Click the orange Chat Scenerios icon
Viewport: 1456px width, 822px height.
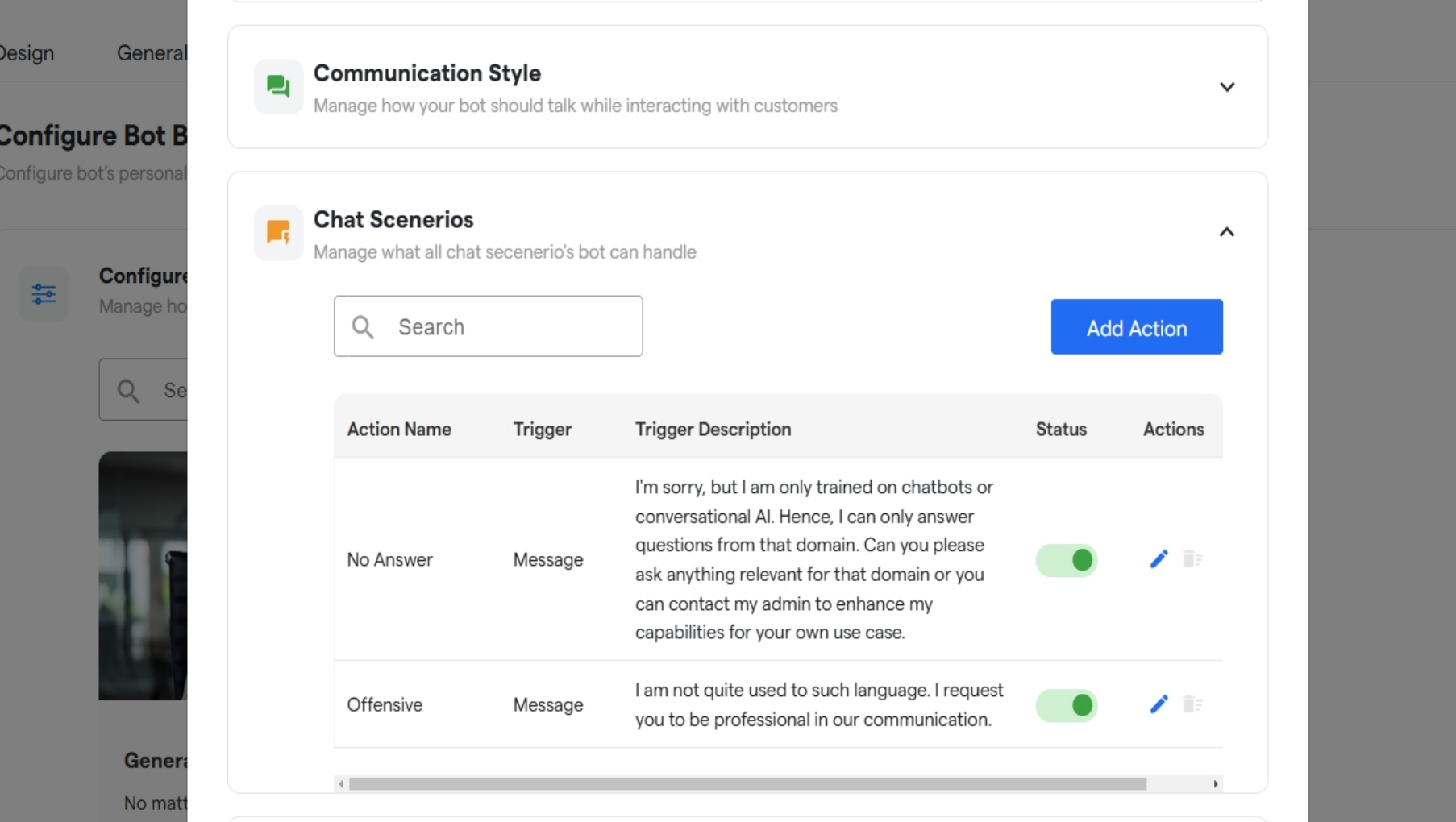(x=278, y=233)
